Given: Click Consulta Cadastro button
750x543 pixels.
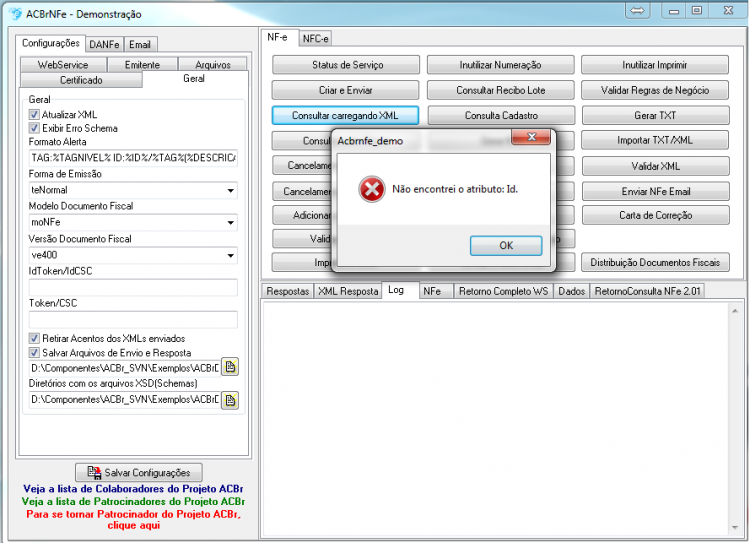Looking at the screenshot, I should click(501, 115).
